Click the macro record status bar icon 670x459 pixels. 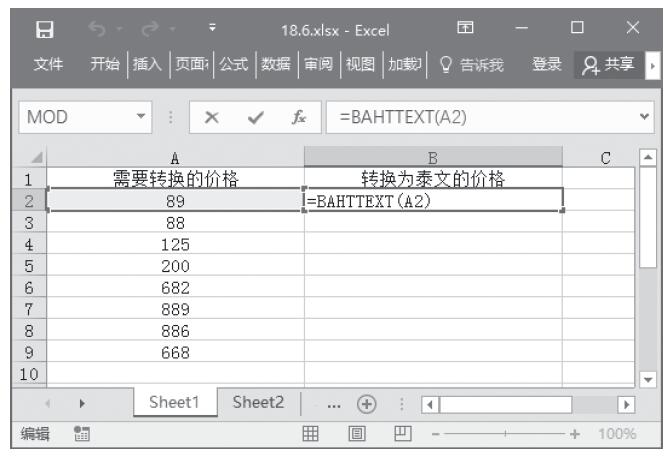pos(81,433)
